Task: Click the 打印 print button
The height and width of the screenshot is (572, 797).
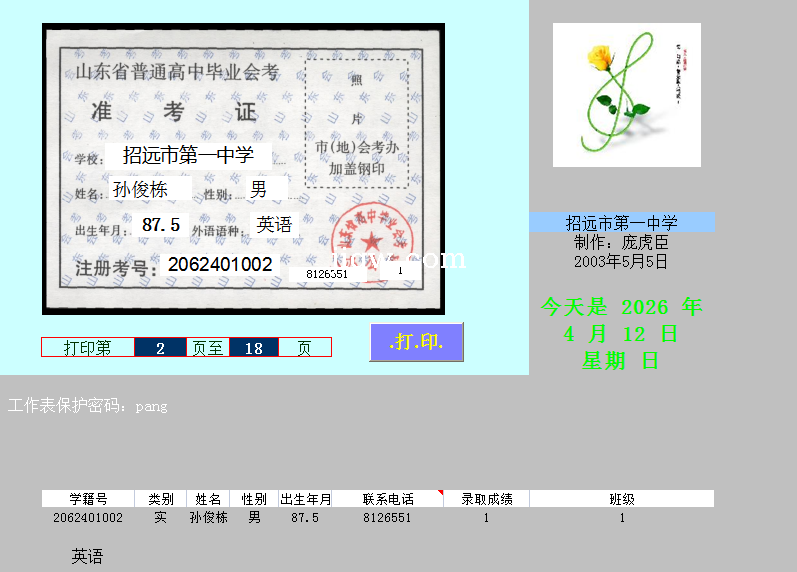Action: pos(417,342)
